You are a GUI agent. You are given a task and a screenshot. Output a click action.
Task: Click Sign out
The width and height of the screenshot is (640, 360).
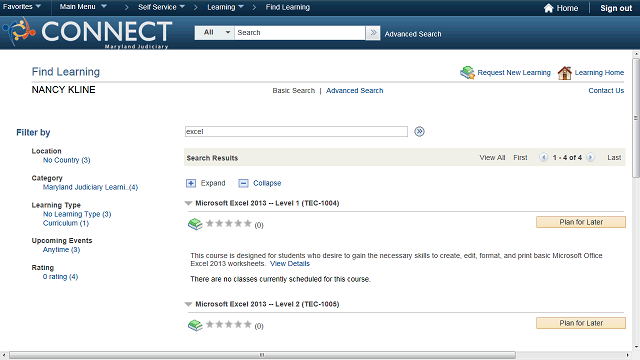click(x=616, y=8)
